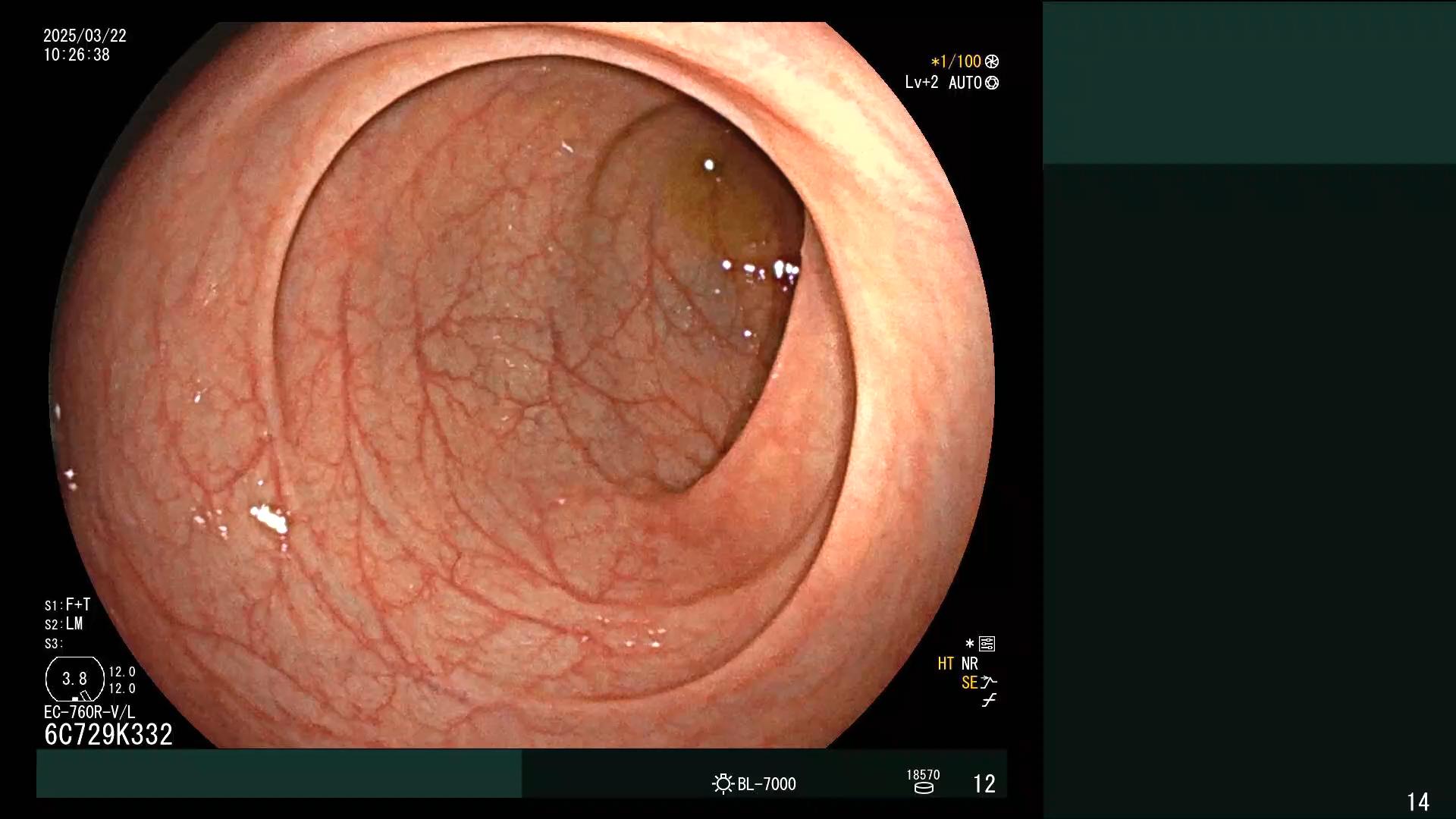Click the time 10:26:38
1456x819 pixels.
click(77, 55)
